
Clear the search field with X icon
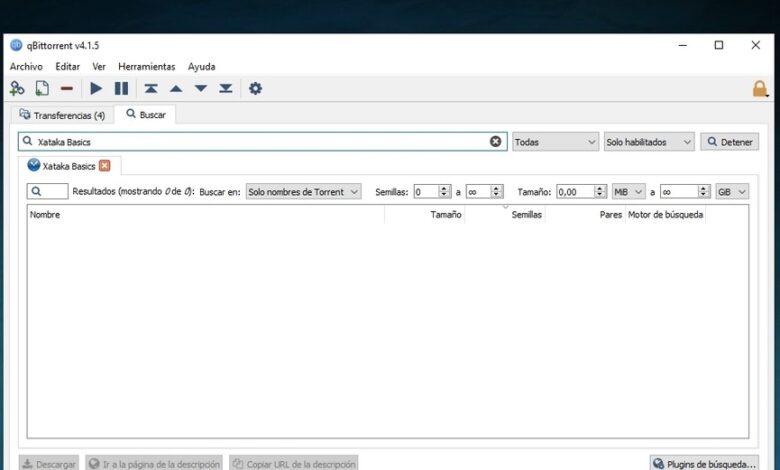(x=495, y=142)
